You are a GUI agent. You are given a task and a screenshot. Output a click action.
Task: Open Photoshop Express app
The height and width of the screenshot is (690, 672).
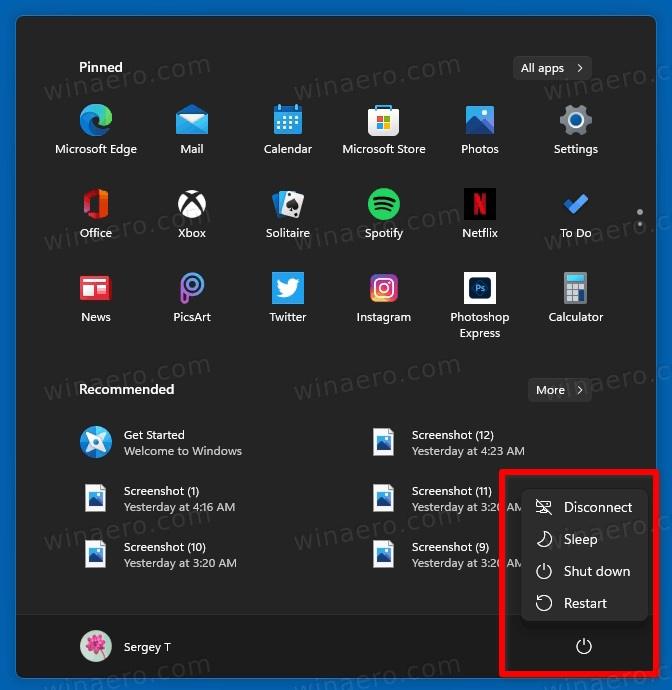click(480, 290)
